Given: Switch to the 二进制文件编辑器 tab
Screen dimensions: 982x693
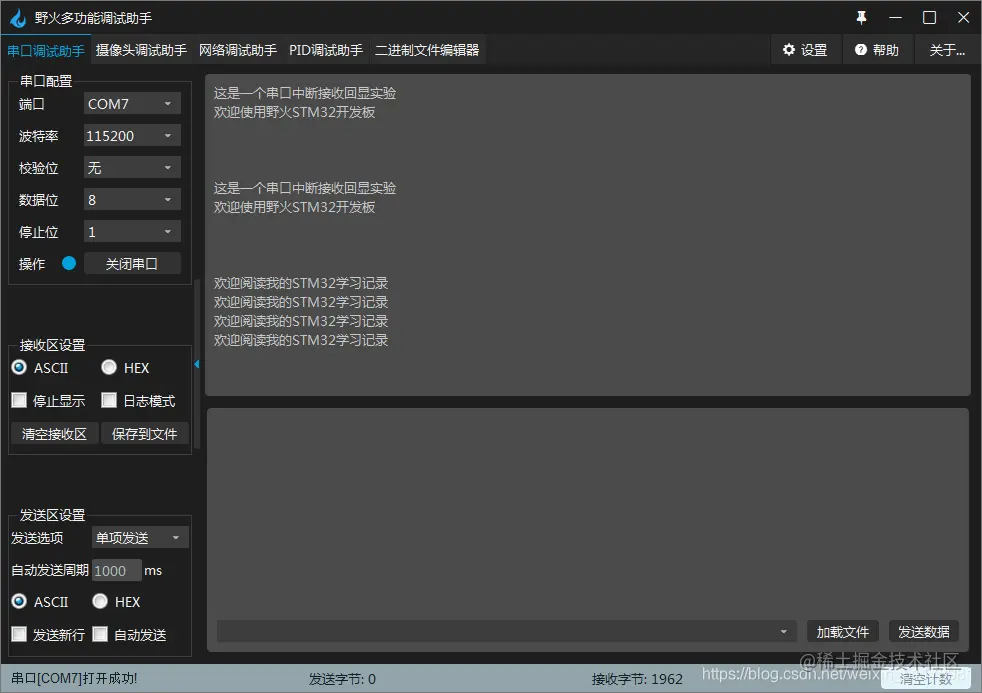Looking at the screenshot, I should click(x=428, y=49).
